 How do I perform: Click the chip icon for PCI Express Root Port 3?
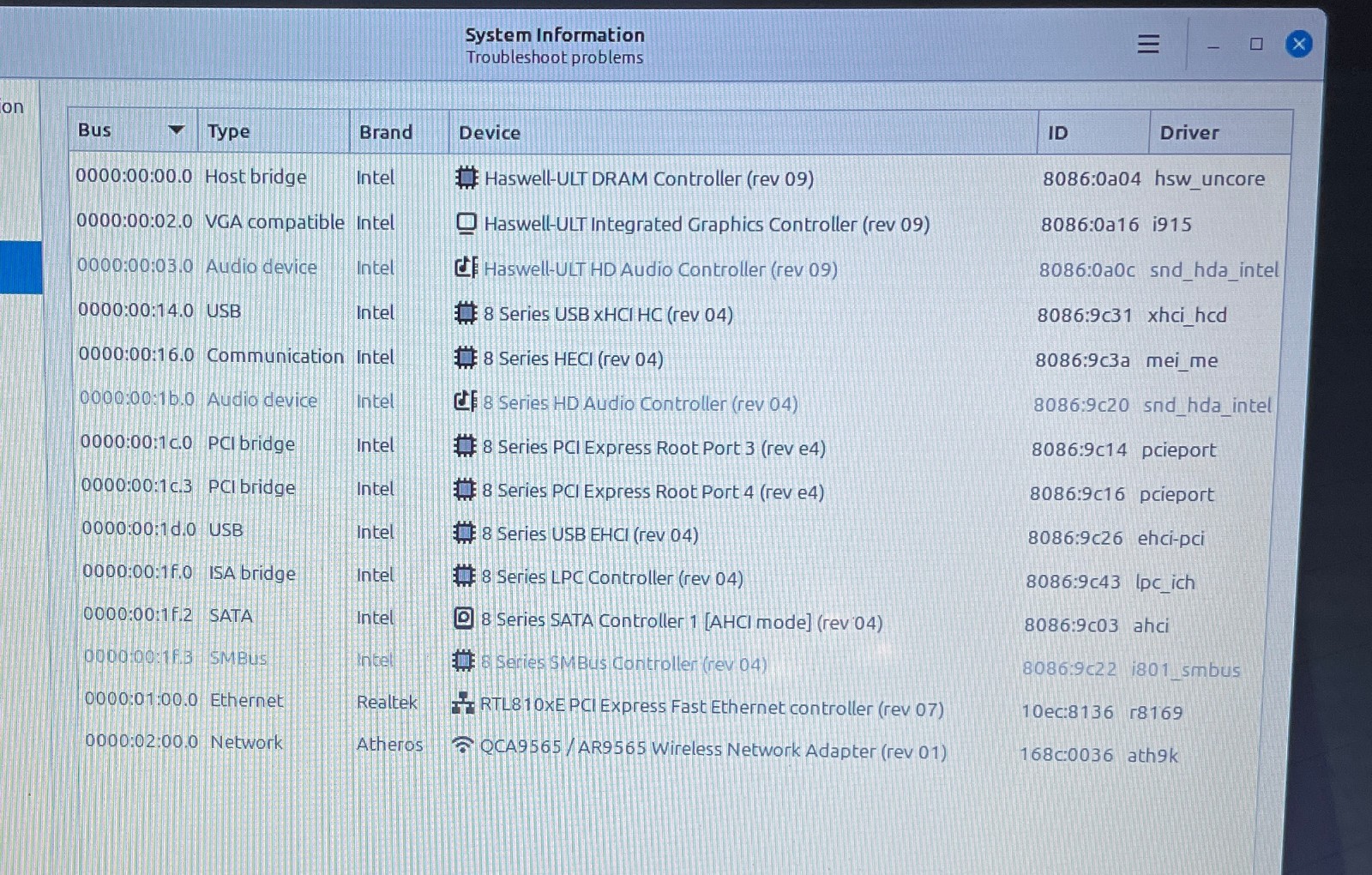point(465,446)
